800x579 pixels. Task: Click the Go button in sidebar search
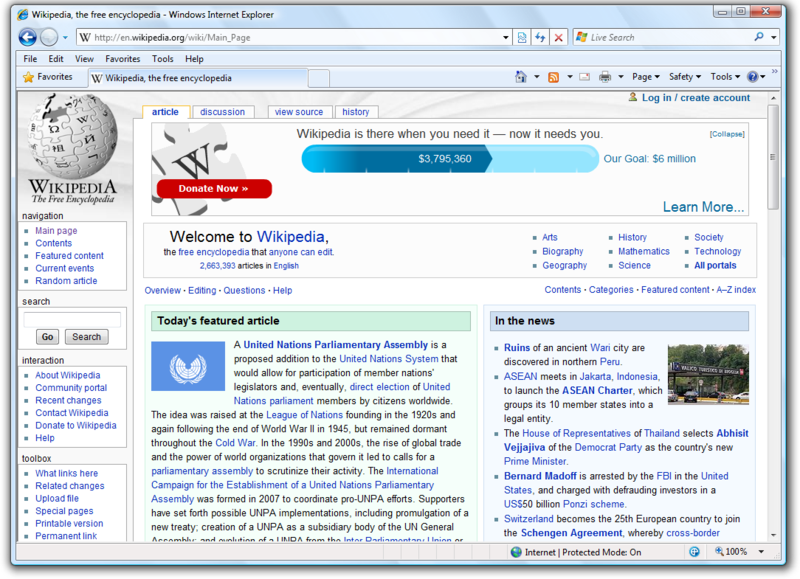click(x=47, y=337)
